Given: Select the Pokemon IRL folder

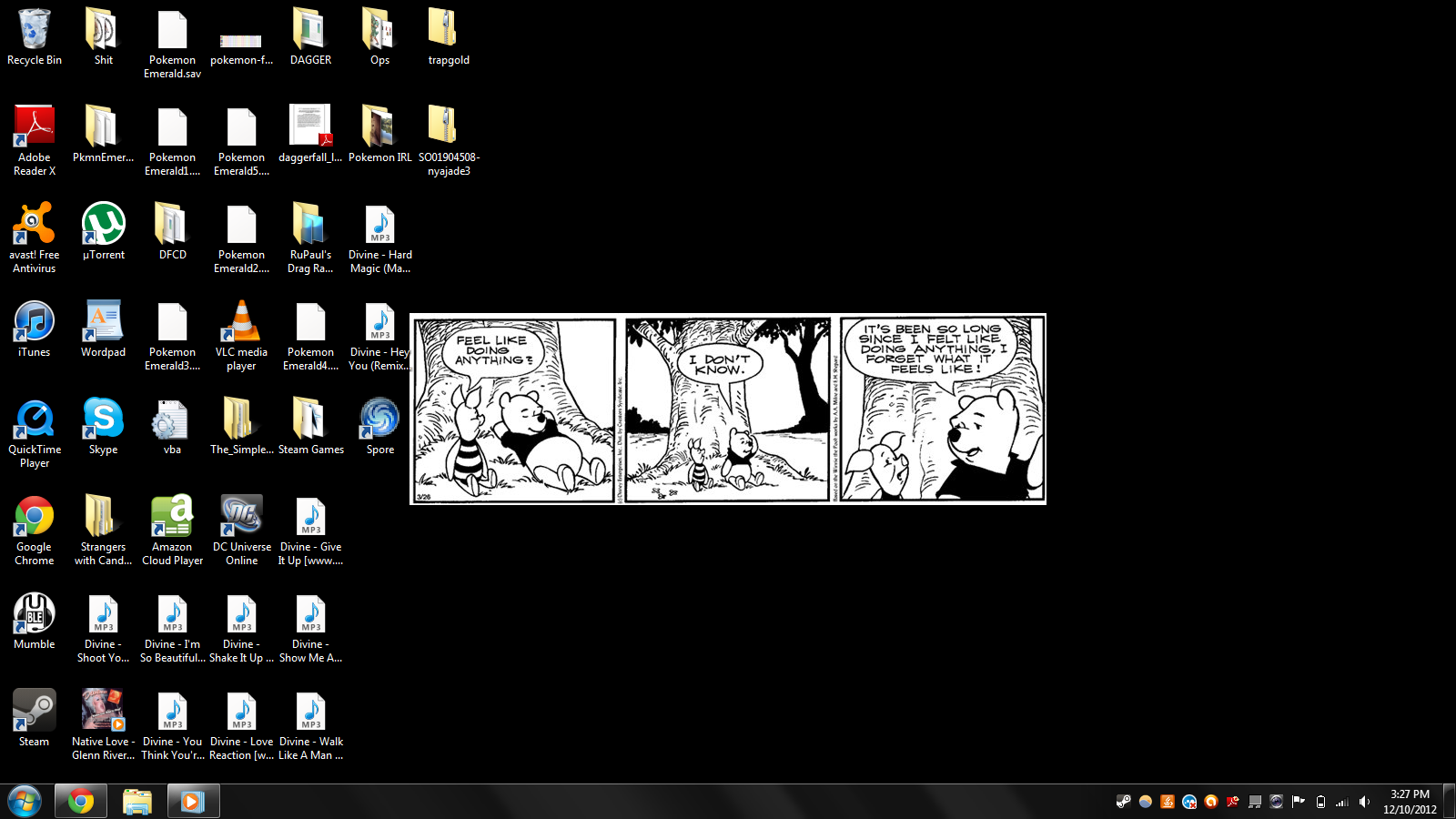Looking at the screenshot, I should (380, 135).
